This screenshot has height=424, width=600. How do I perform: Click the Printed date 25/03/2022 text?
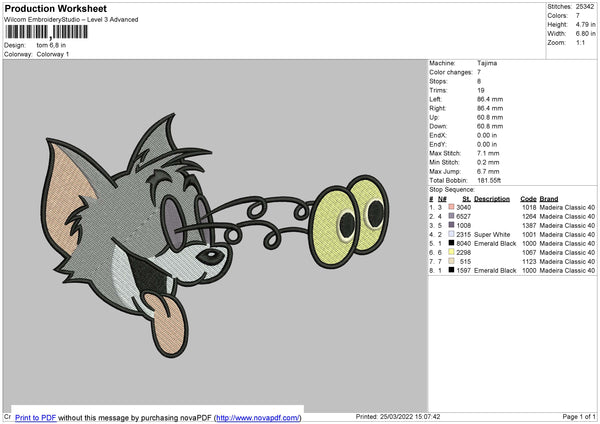[x=398, y=417]
